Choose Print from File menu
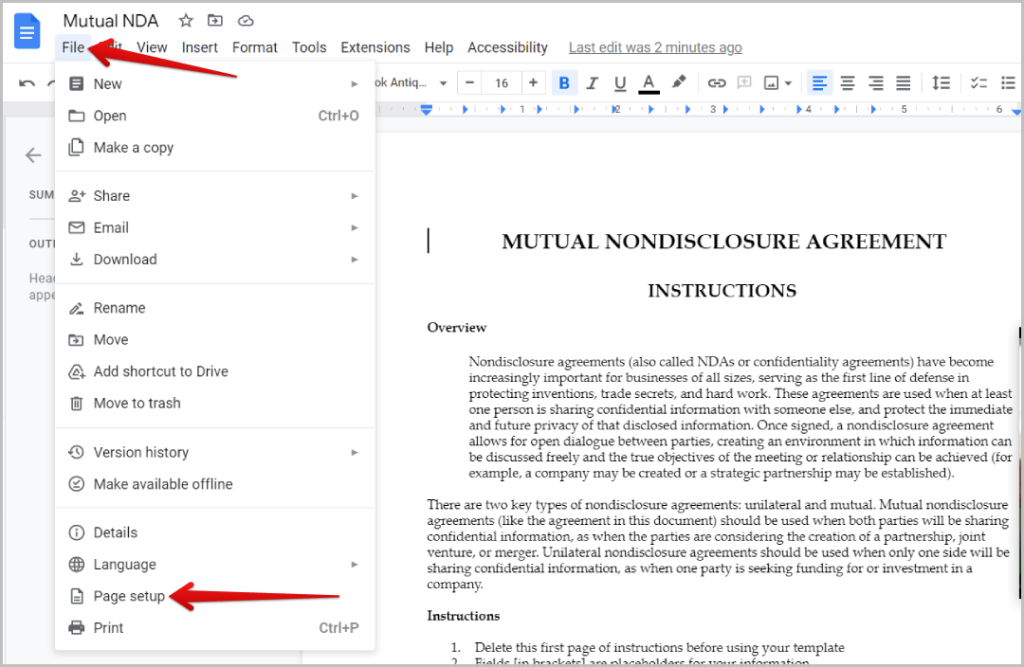 [214, 628]
